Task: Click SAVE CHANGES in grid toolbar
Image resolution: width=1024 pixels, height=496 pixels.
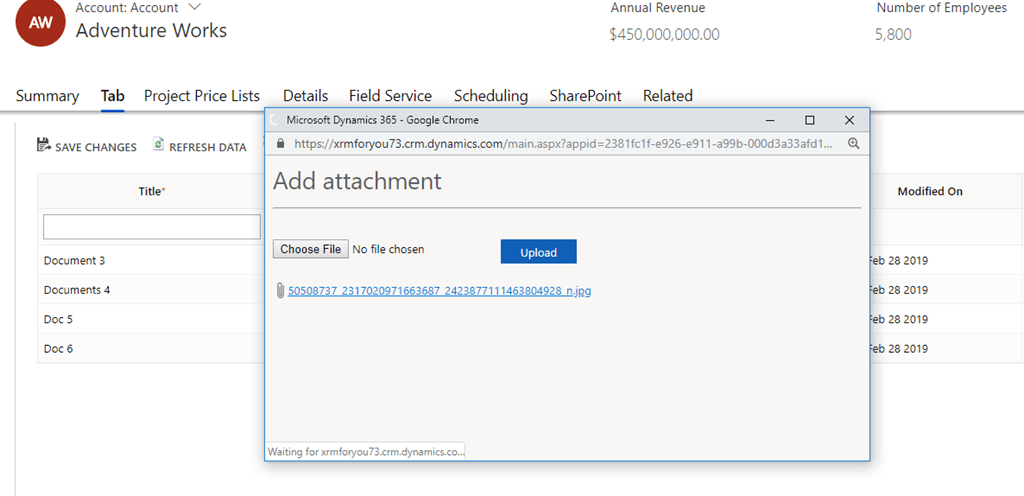Action: tap(87, 147)
